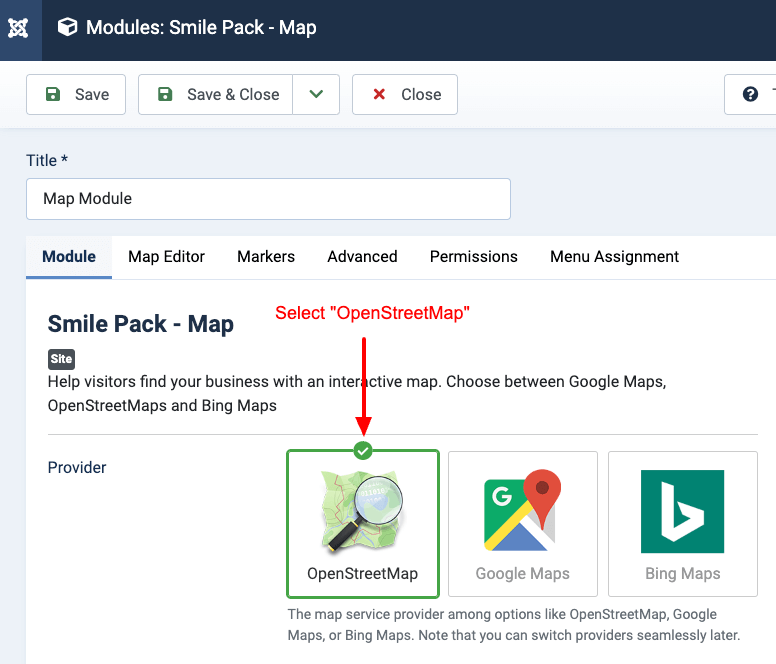The height and width of the screenshot is (664, 776).
Task: Focus the Title input field
Action: click(268, 199)
